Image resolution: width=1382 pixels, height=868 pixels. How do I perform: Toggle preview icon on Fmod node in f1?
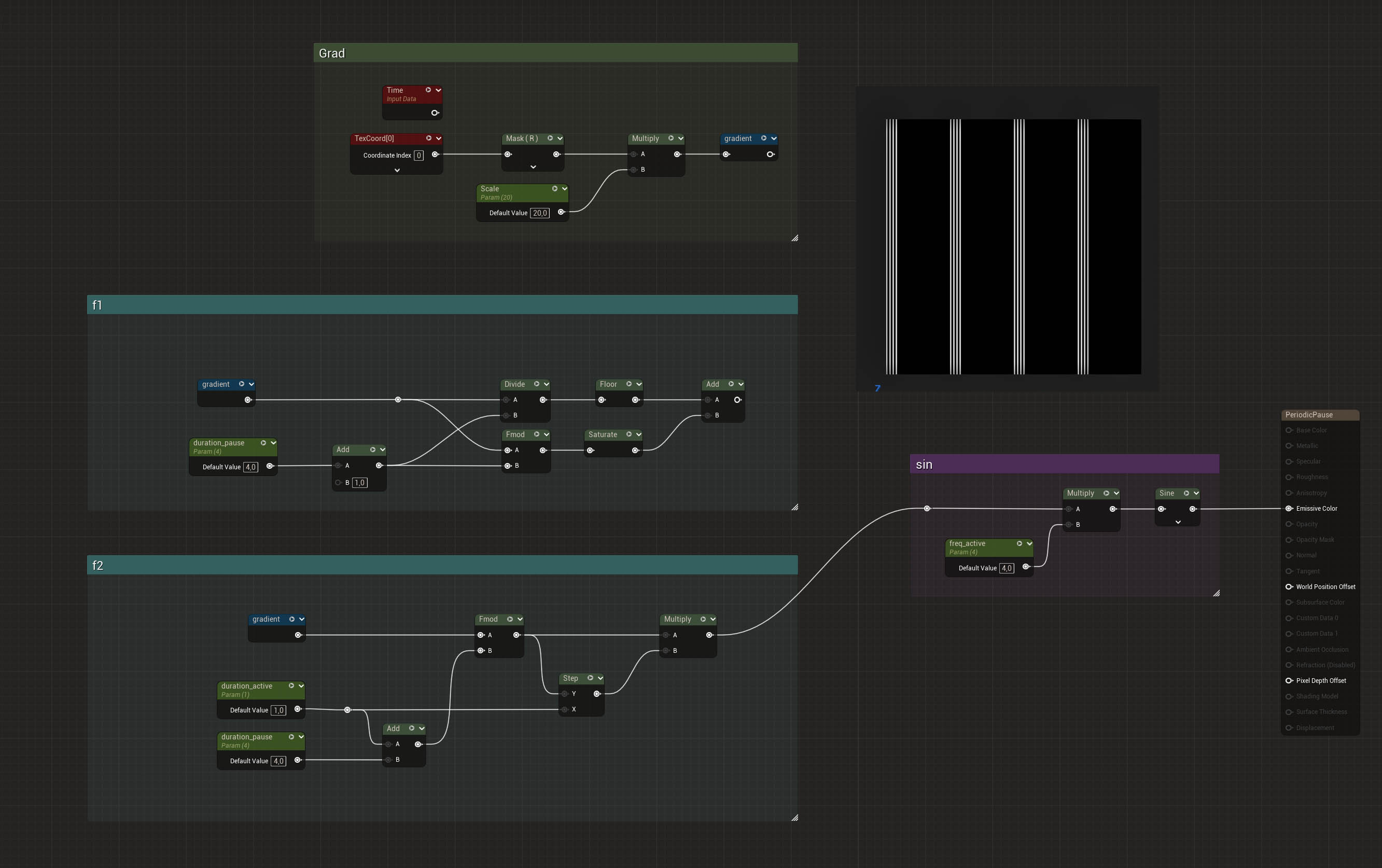click(x=537, y=435)
